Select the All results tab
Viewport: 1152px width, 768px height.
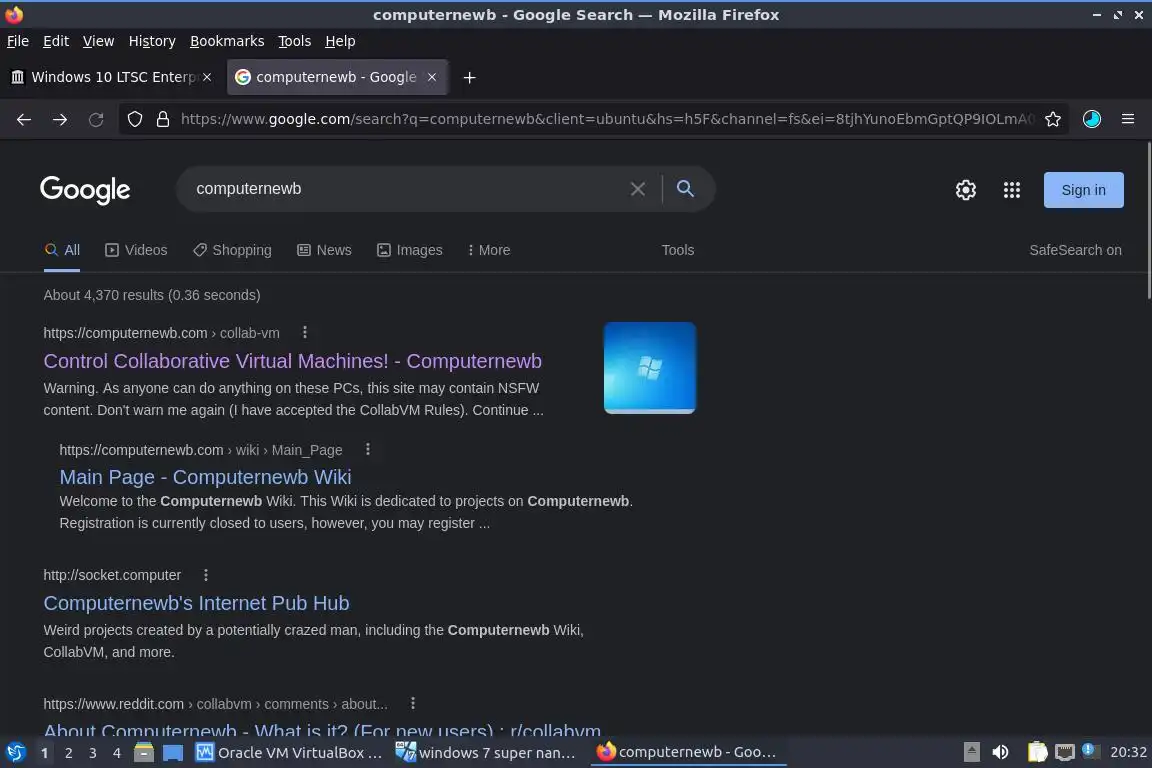point(62,250)
